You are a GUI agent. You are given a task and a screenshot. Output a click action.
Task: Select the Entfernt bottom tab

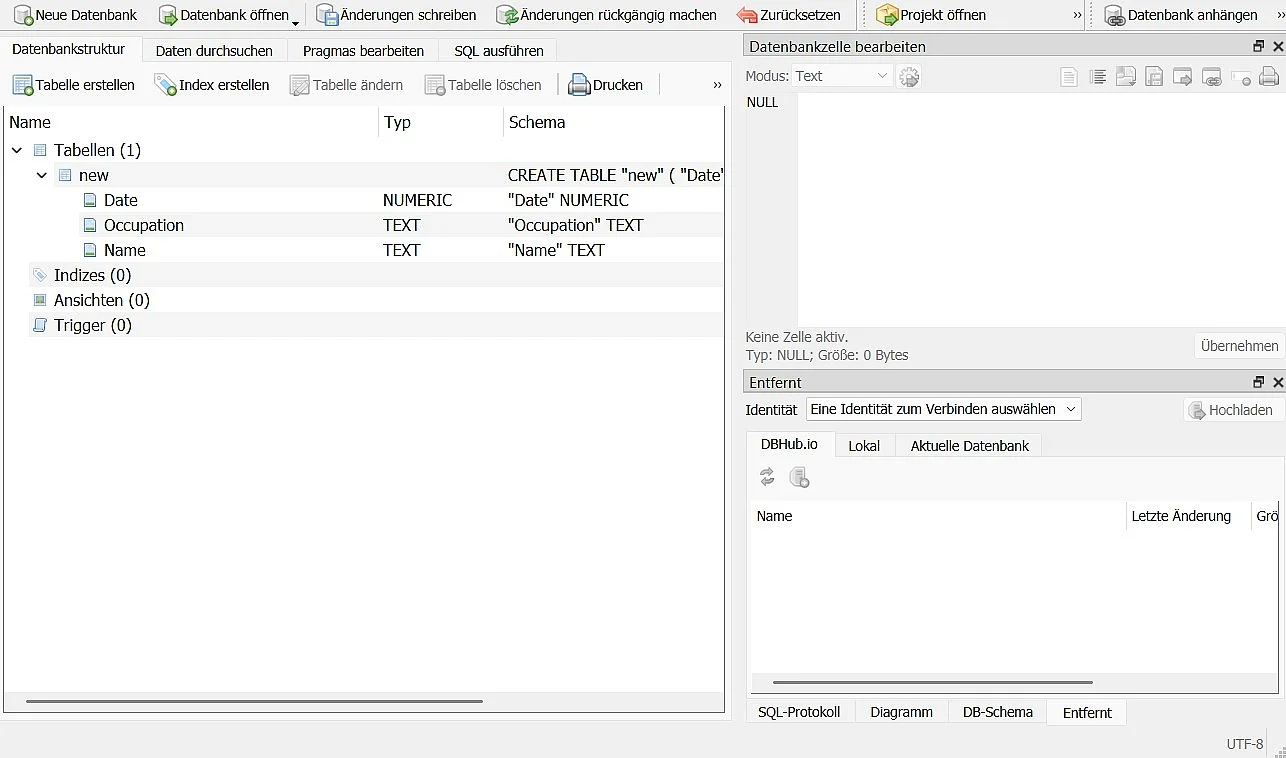1087,712
